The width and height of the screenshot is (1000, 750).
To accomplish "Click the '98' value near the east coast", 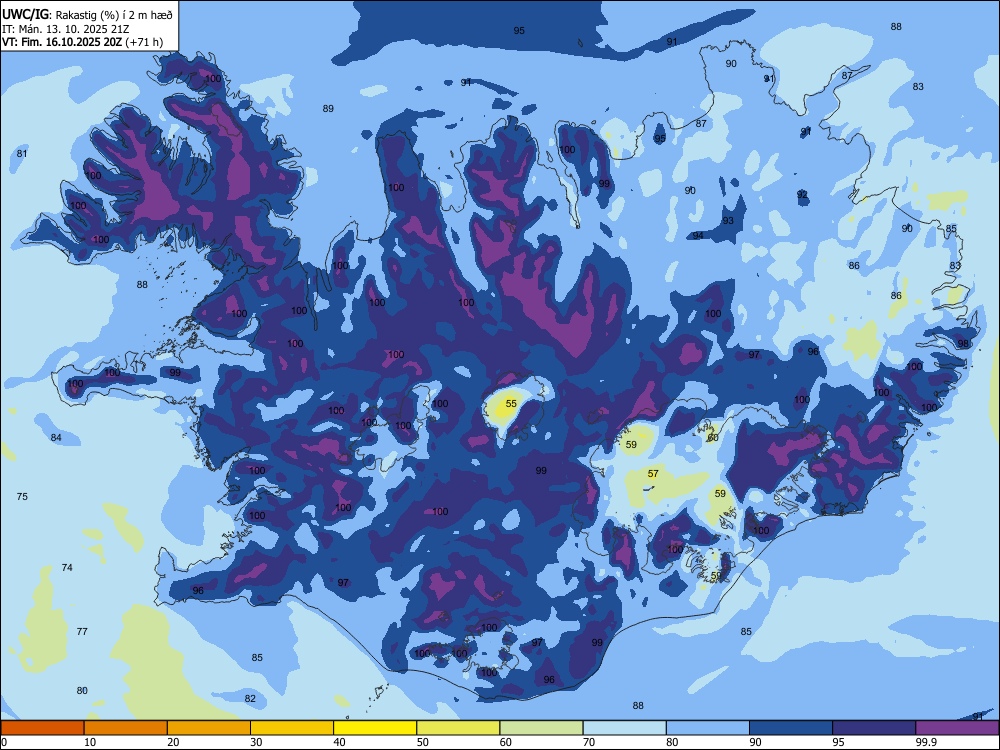I will click(963, 343).
